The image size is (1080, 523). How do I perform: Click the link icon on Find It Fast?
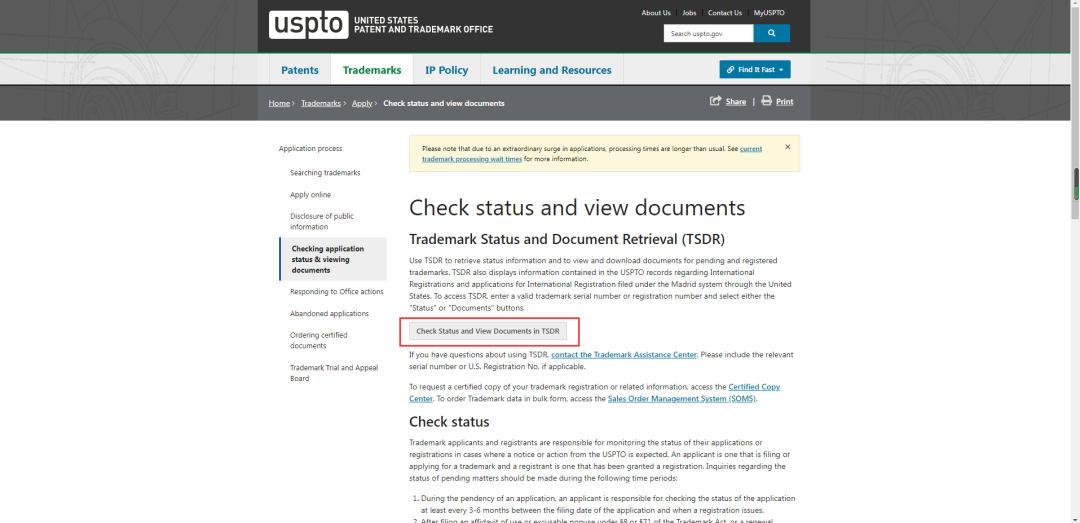point(730,70)
